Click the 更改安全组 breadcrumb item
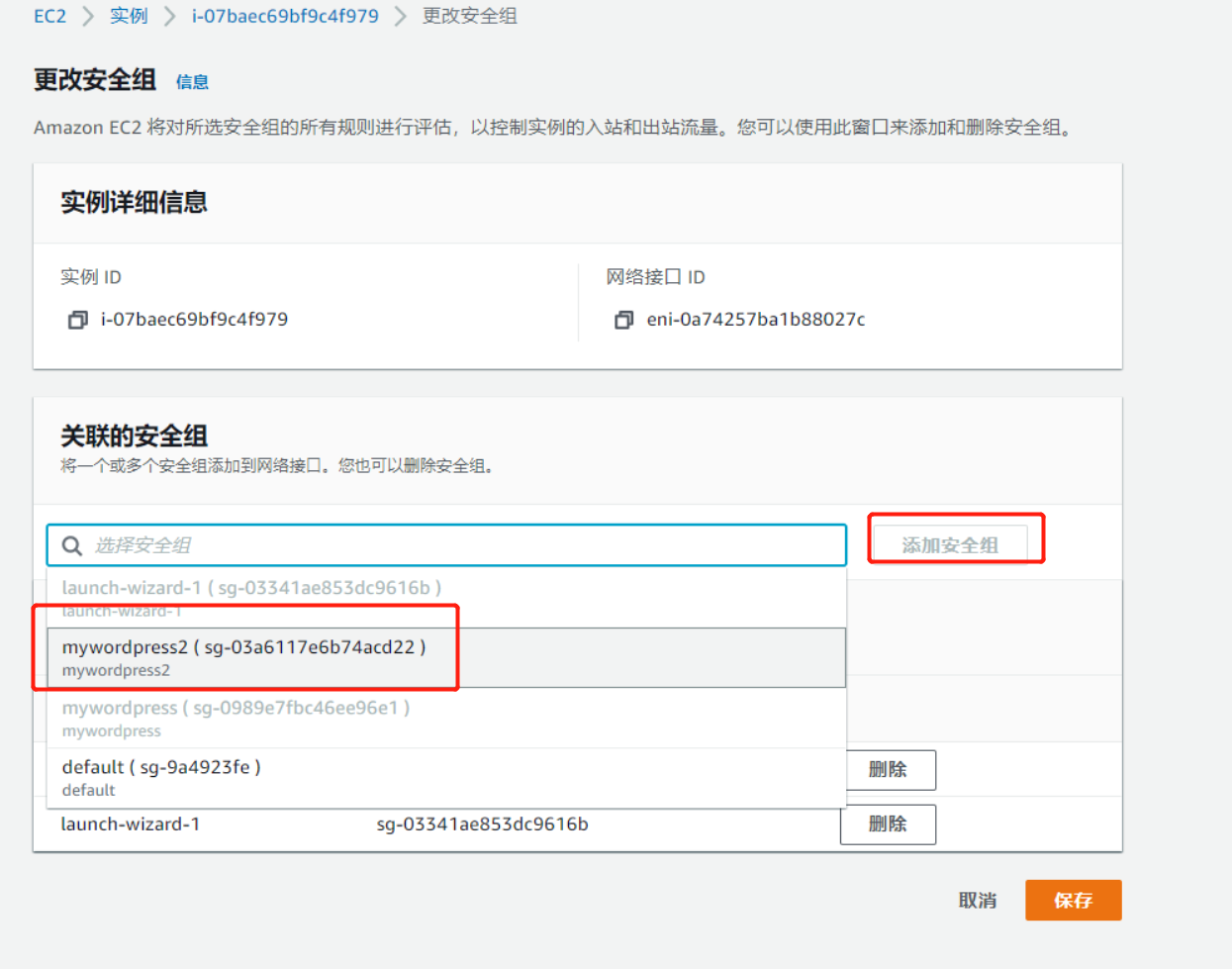 [469, 16]
